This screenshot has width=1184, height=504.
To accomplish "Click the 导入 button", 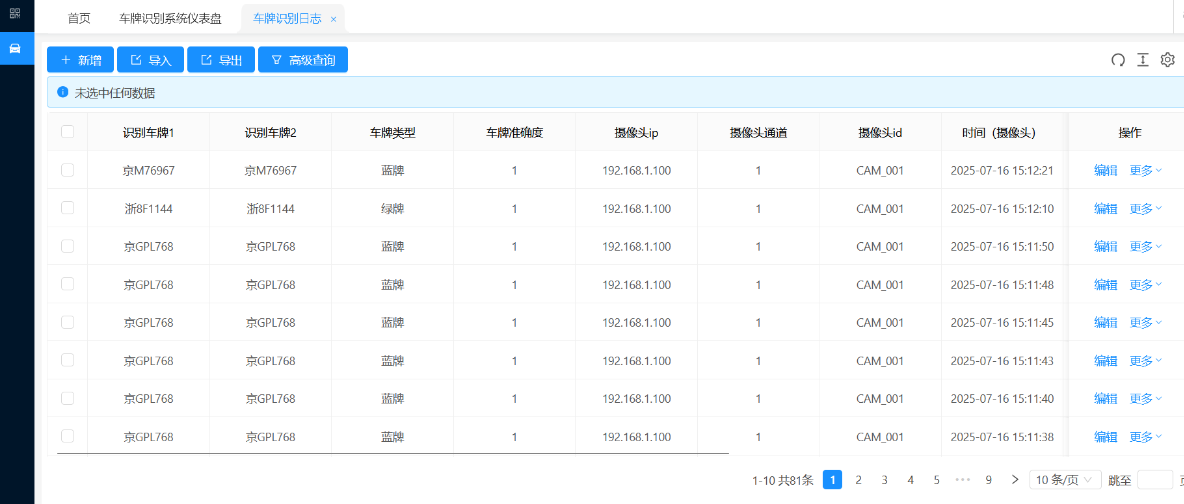I will (150, 60).
